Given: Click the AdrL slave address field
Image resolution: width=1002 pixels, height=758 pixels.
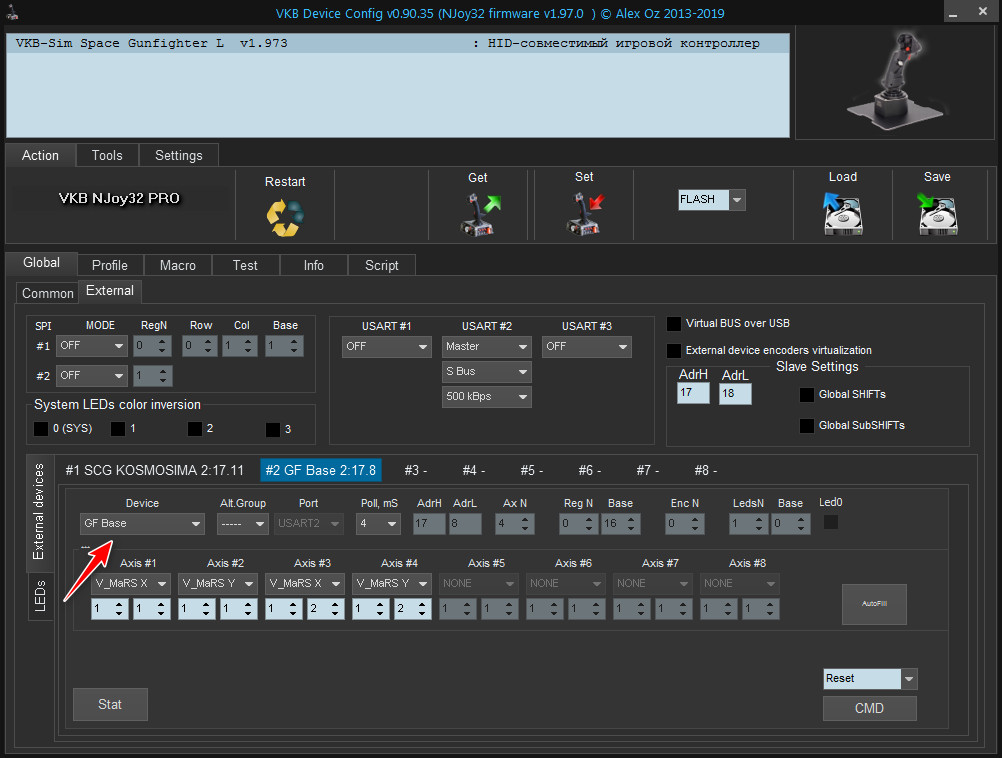Looking at the screenshot, I should tap(735, 394).
